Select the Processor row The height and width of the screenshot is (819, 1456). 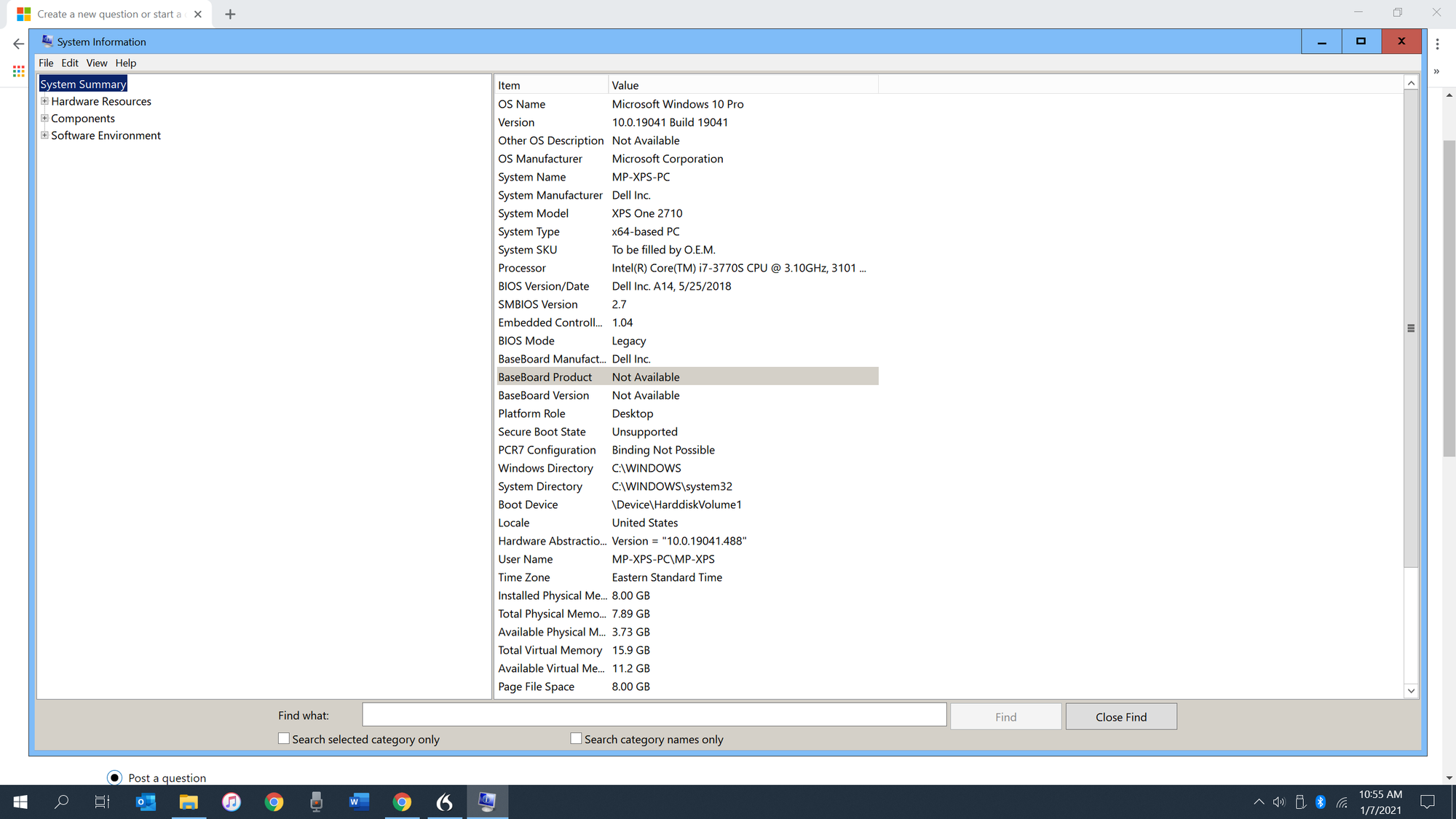coord(687,268)
